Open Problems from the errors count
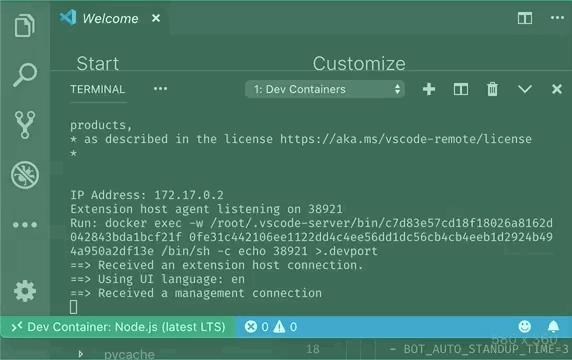 click(256, 327)
